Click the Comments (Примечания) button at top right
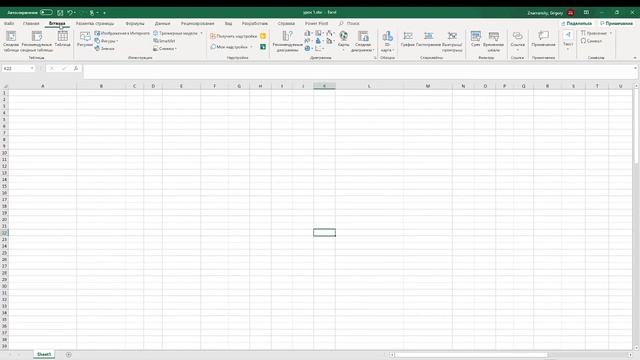The image size is (640, 360). coord(616,24)
